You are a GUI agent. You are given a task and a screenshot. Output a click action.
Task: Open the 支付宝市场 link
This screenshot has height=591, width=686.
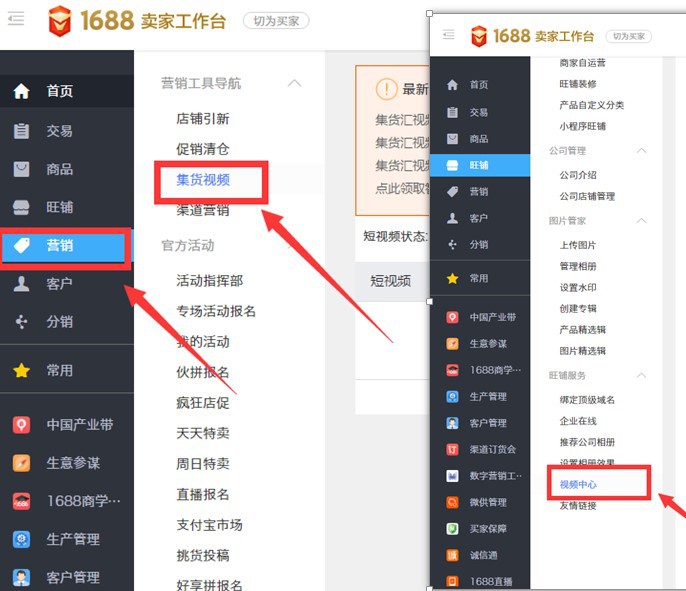pos(210,525)
